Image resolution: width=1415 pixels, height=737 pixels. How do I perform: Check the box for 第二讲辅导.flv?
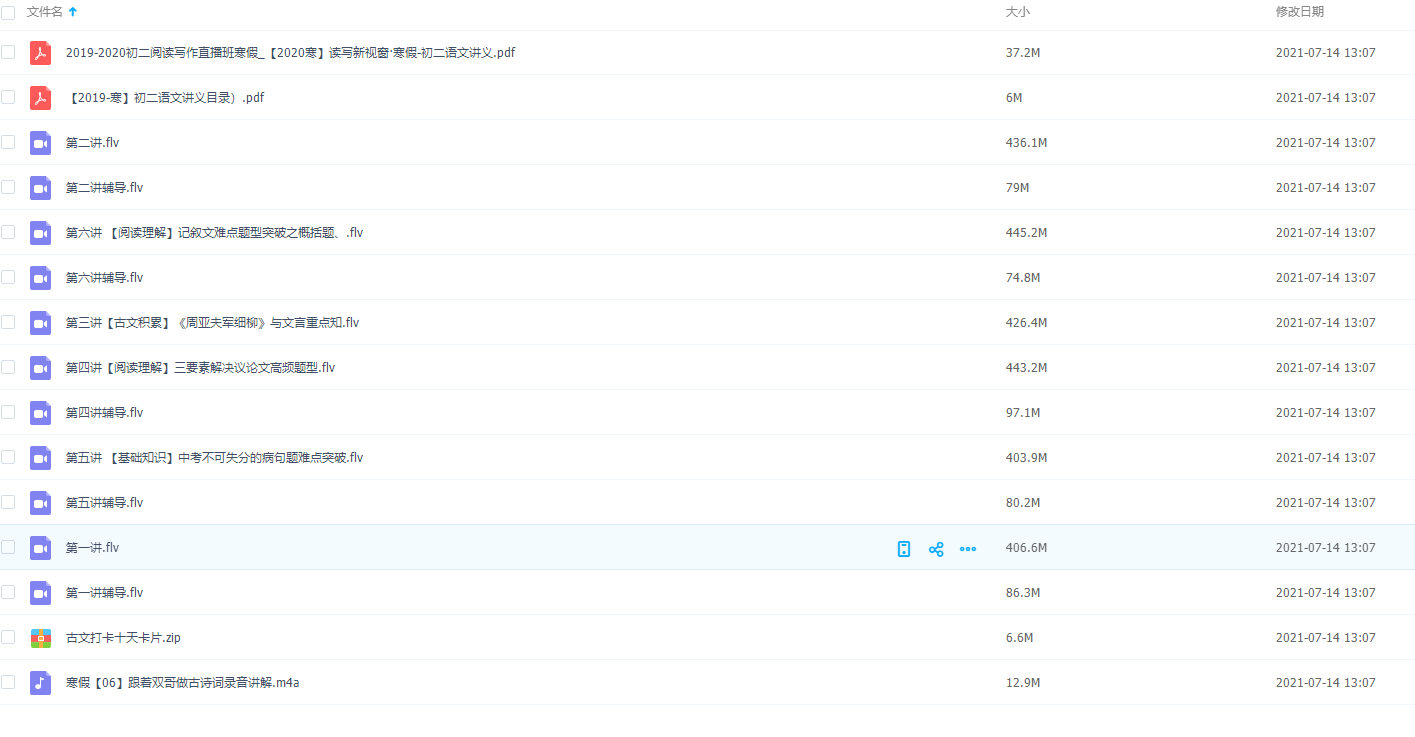(x=8, y=187)
